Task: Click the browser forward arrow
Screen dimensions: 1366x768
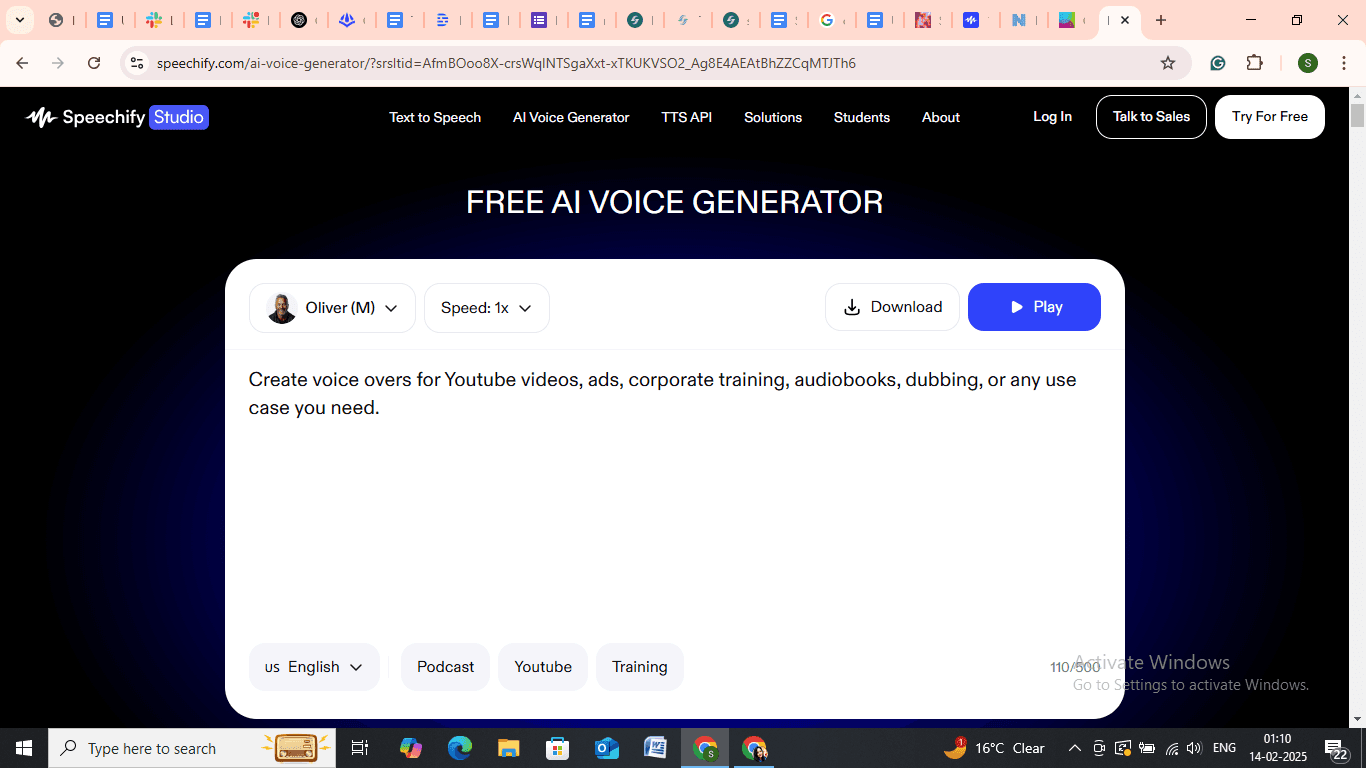Action: [58, 63]
